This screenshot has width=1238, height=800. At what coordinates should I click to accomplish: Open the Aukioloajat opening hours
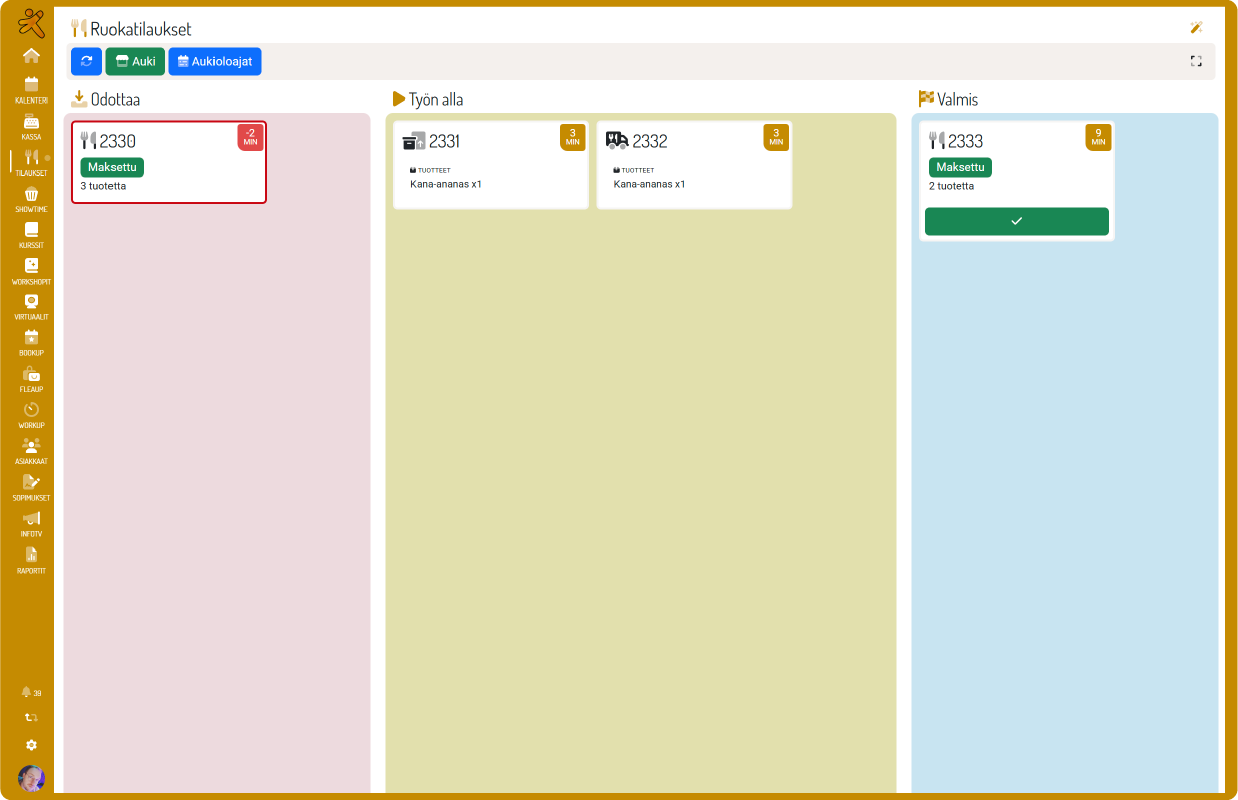click(x=215, y=61)
